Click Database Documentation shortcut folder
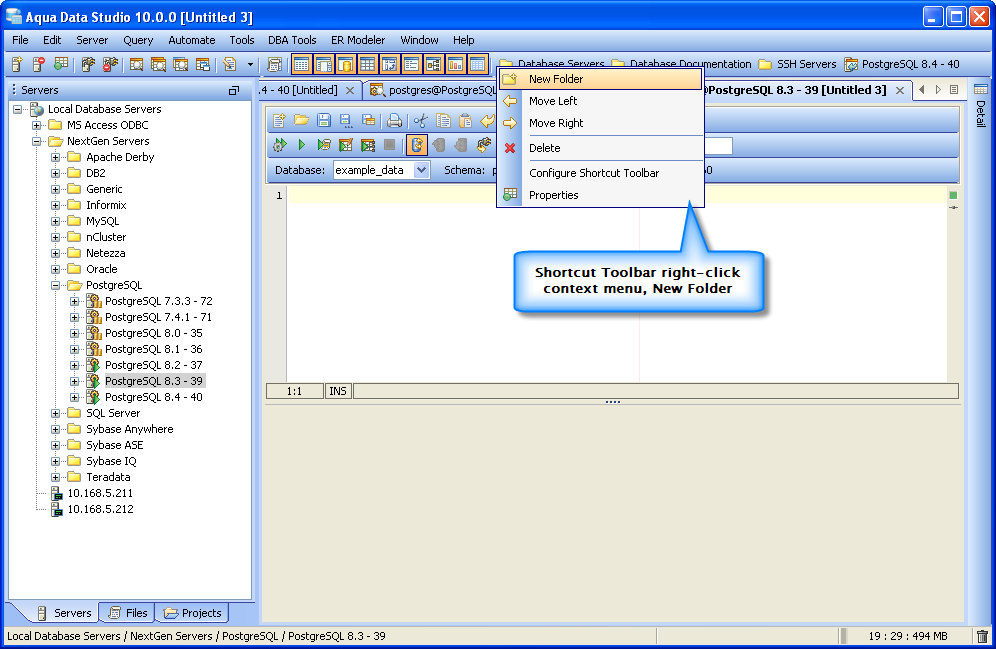This screenshot has height=649, width=996. (x=682, y=64)
